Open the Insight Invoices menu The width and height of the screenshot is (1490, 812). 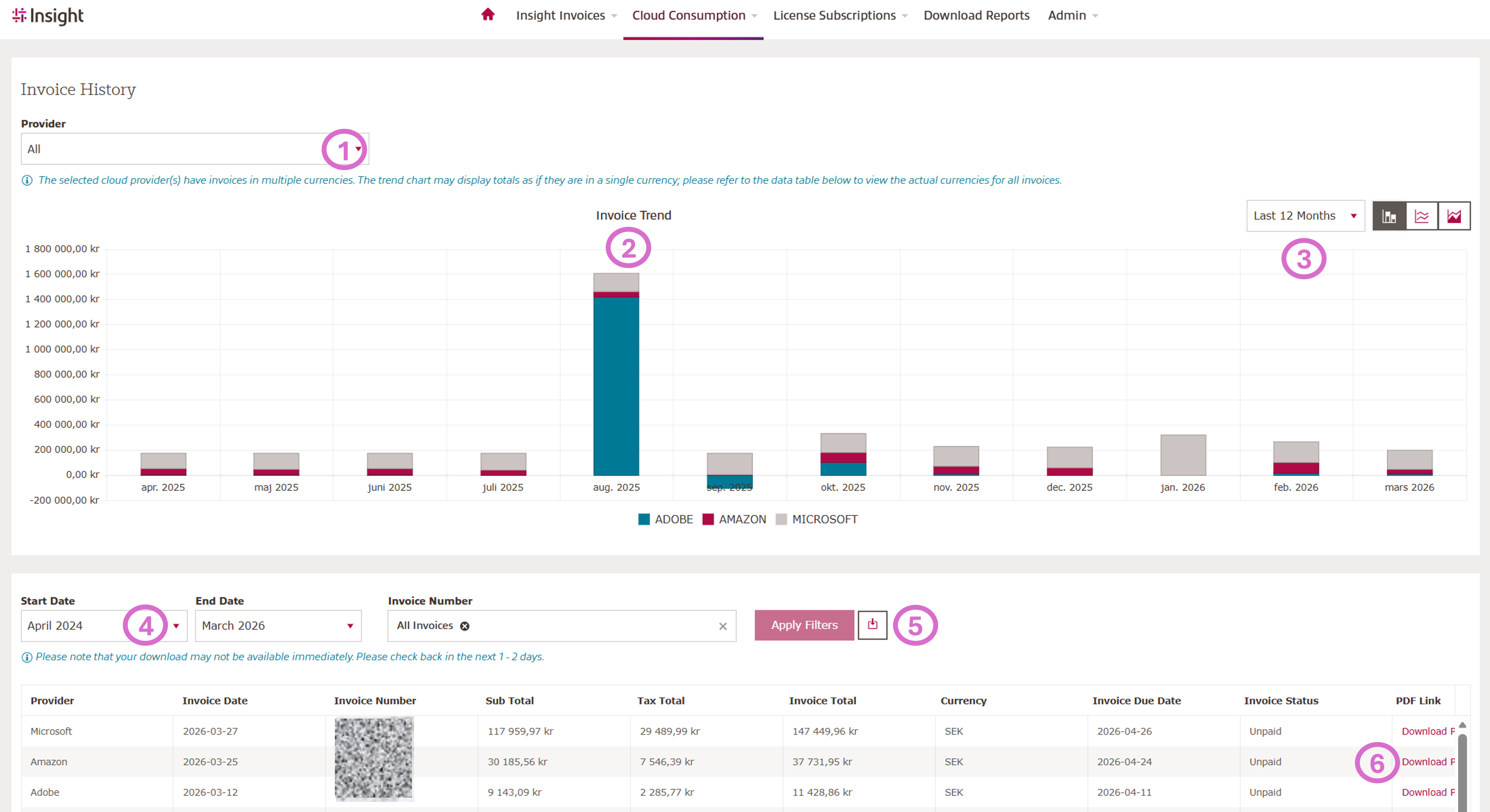point(560,16)
